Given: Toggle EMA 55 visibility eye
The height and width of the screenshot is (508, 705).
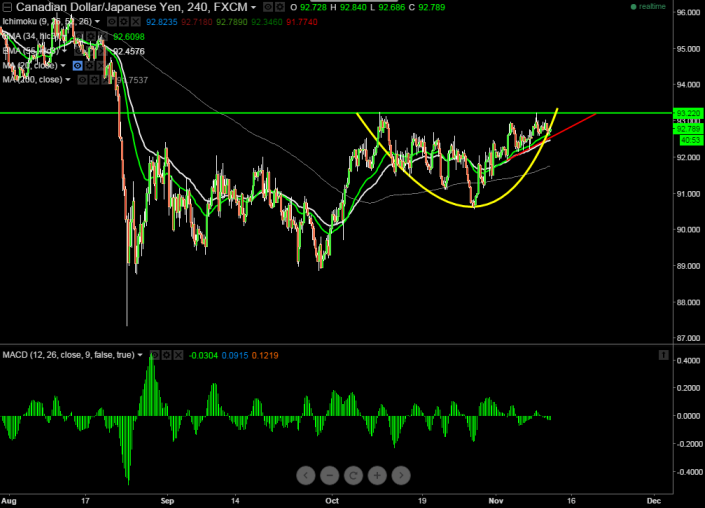Looking at the screenshot, I should coord(79,51).
